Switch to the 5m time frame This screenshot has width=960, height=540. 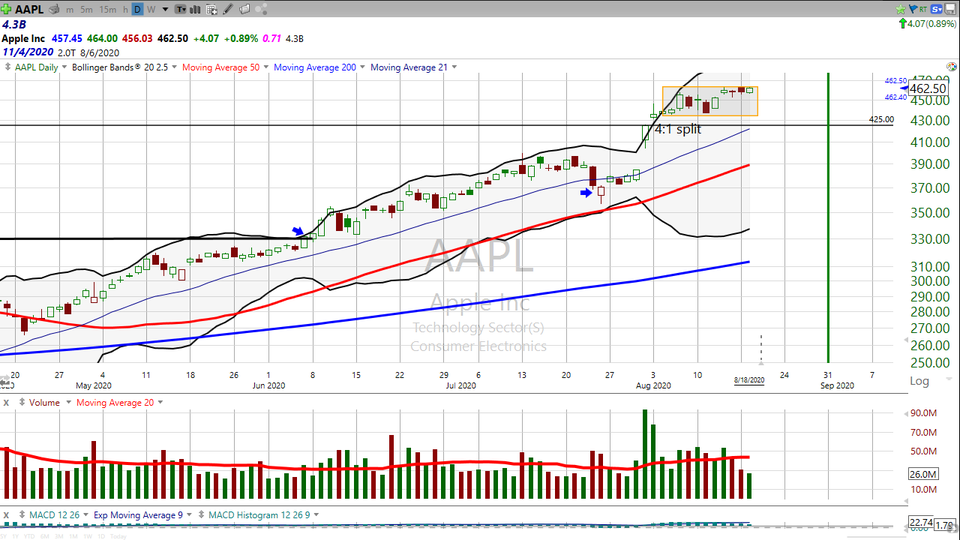tap(87, 10)
